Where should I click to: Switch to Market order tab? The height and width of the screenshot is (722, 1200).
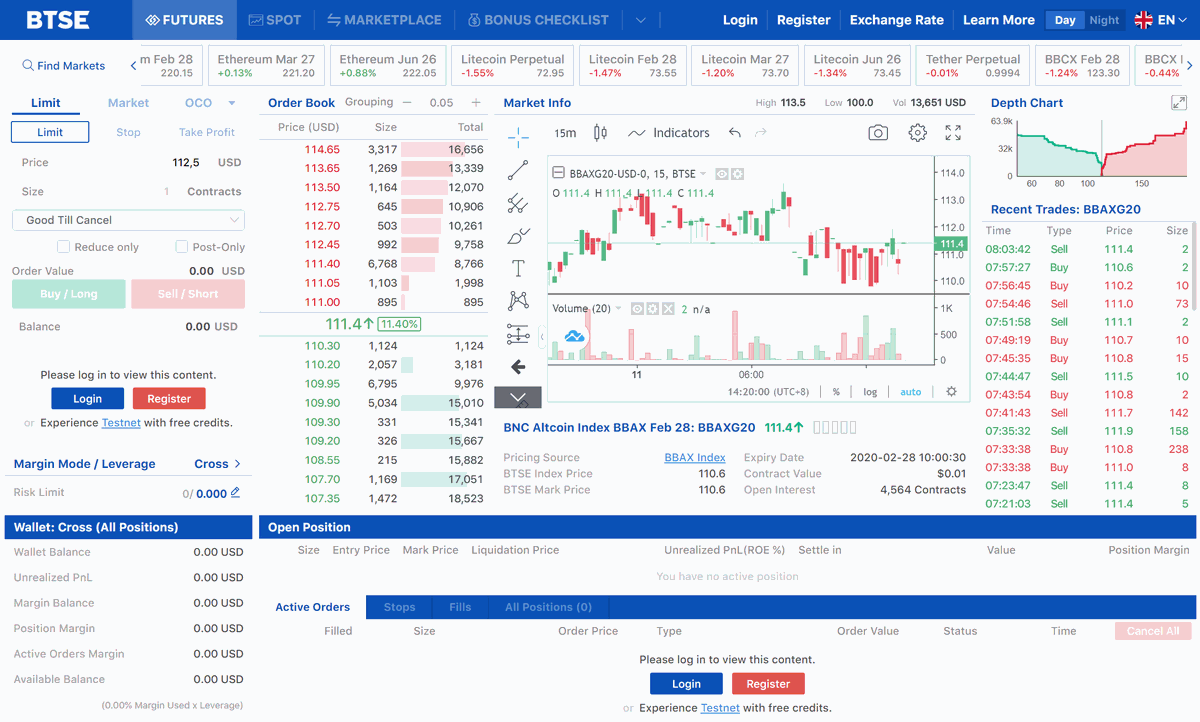128,103
